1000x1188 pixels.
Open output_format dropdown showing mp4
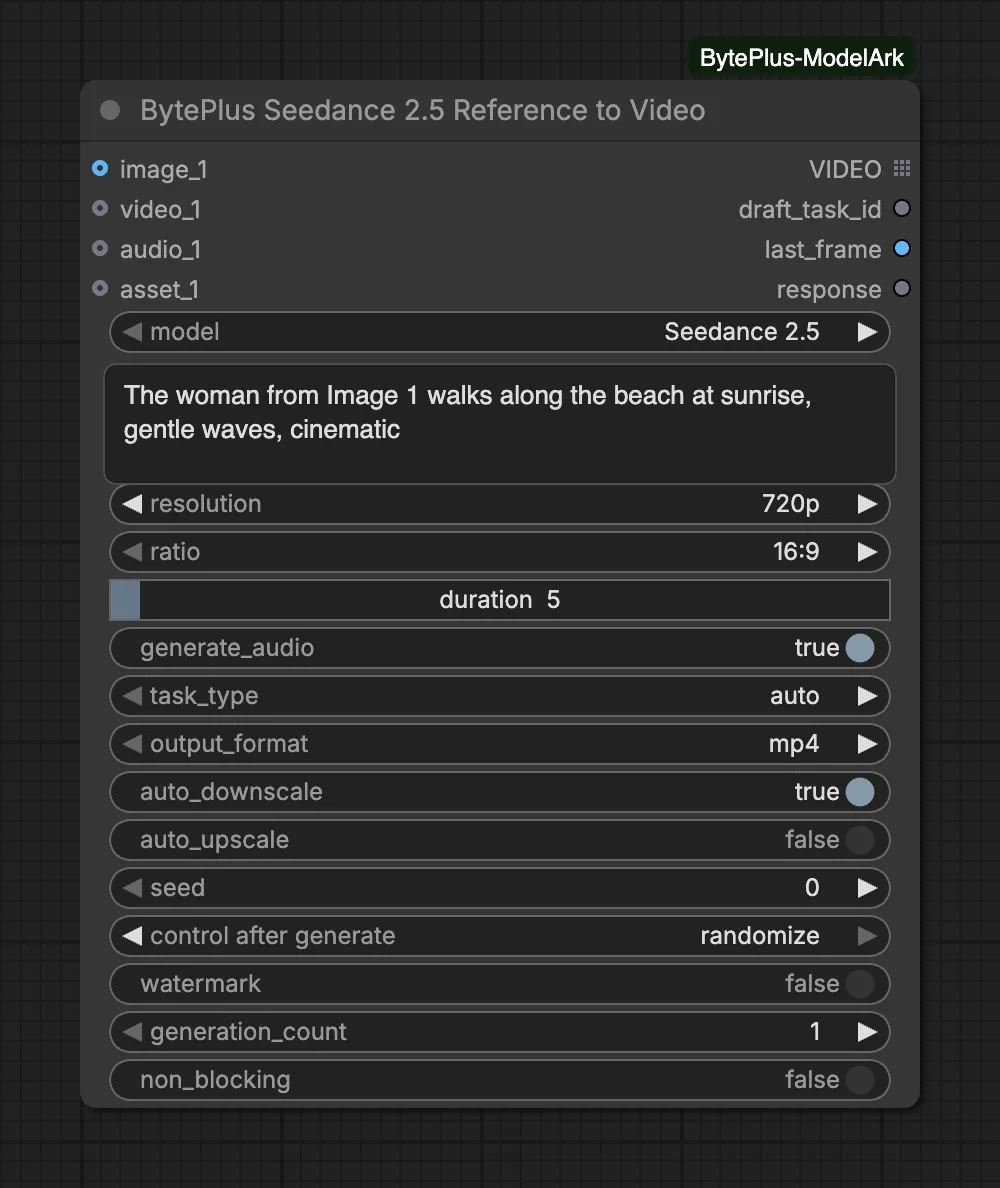pos(500,744)
